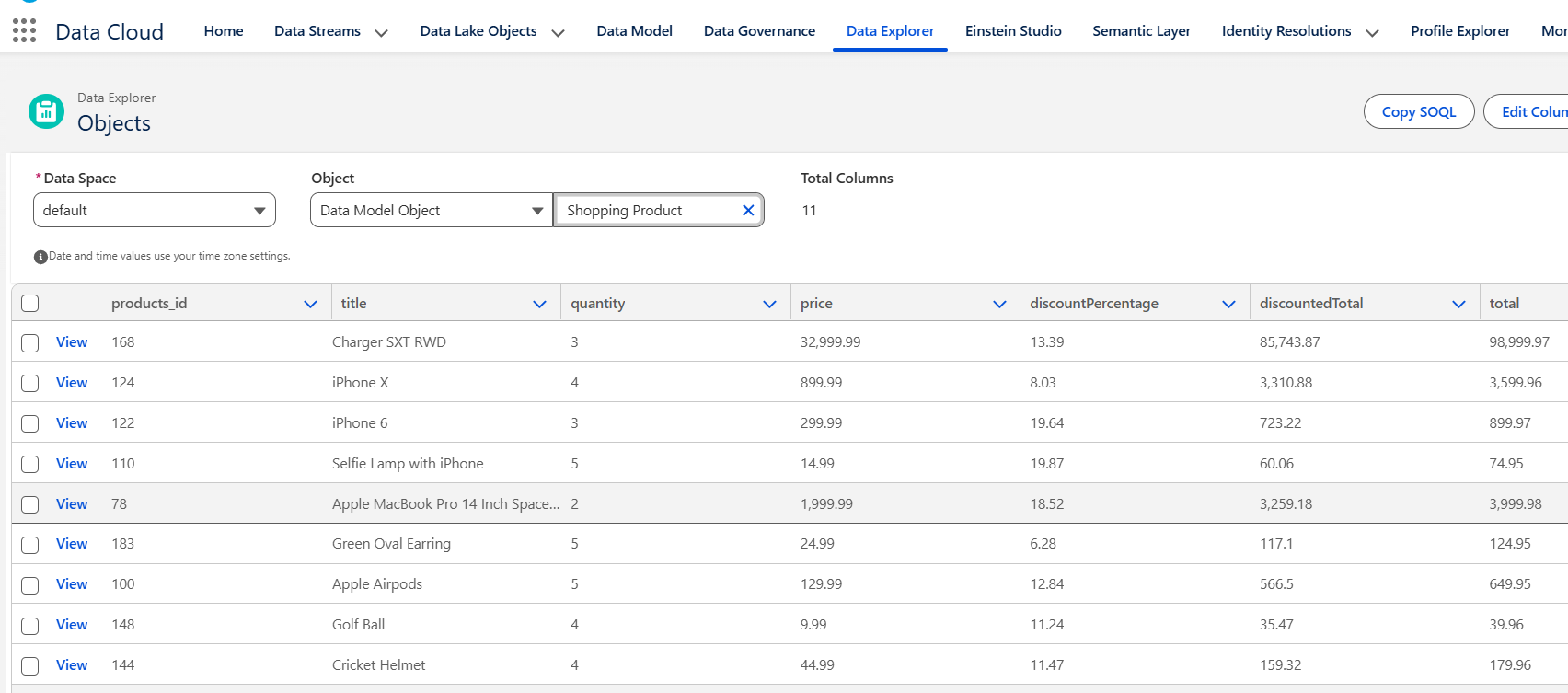1568x693 pixels.
Task: Click the Data Explorer Objects page icon
Action: [x=46, y=112]
